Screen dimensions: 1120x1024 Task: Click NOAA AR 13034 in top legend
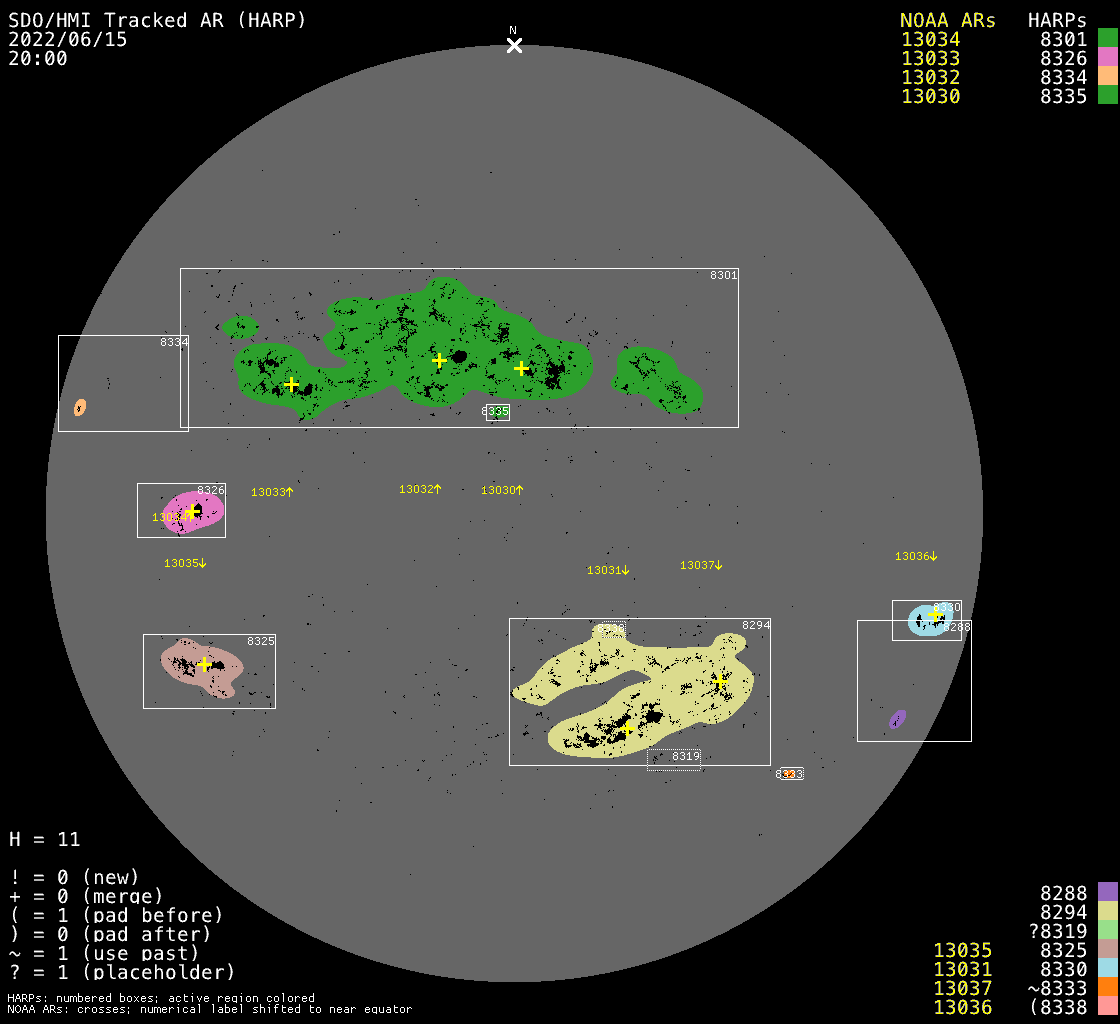point(930,40)
